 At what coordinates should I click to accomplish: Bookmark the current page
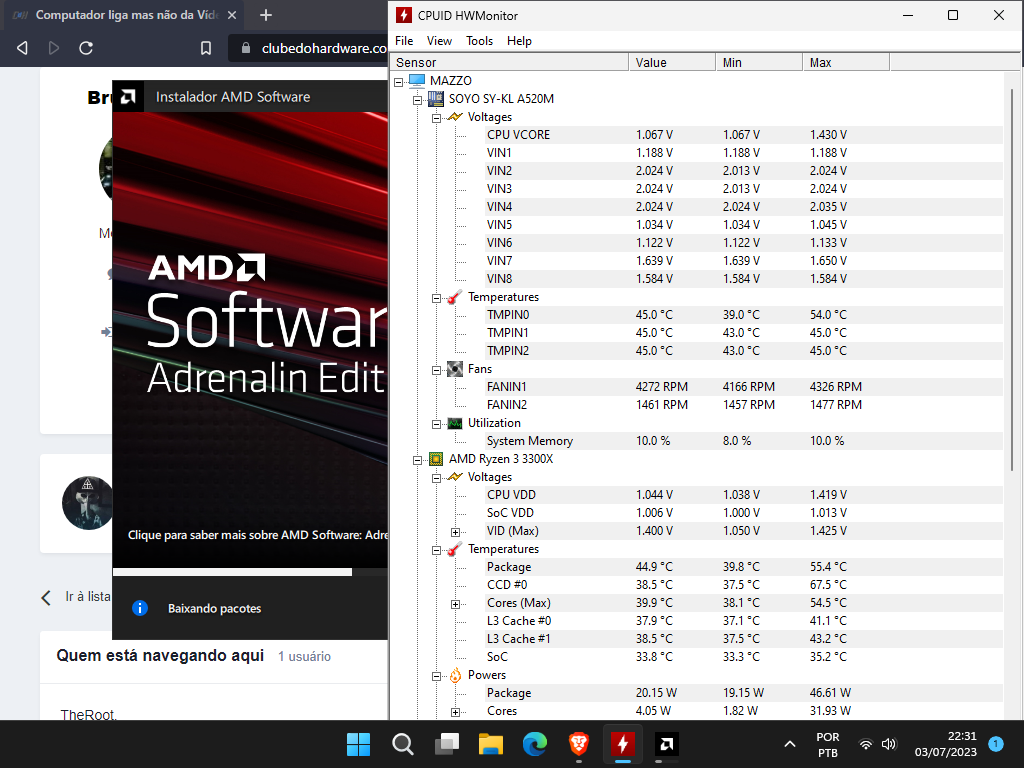(206, 48)
